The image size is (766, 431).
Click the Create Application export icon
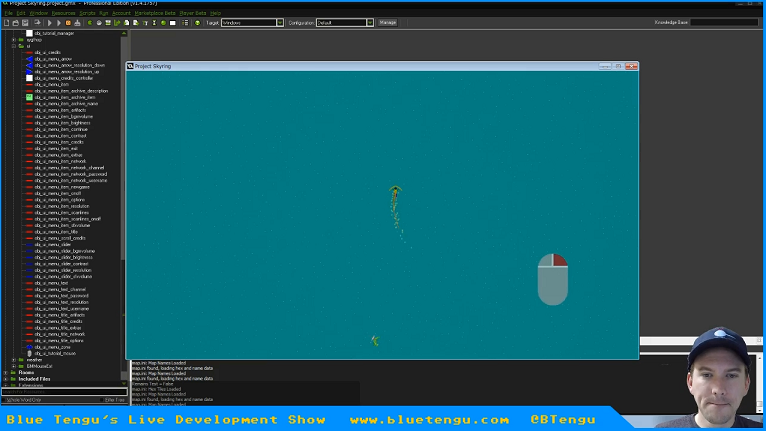tap(37, 23)
